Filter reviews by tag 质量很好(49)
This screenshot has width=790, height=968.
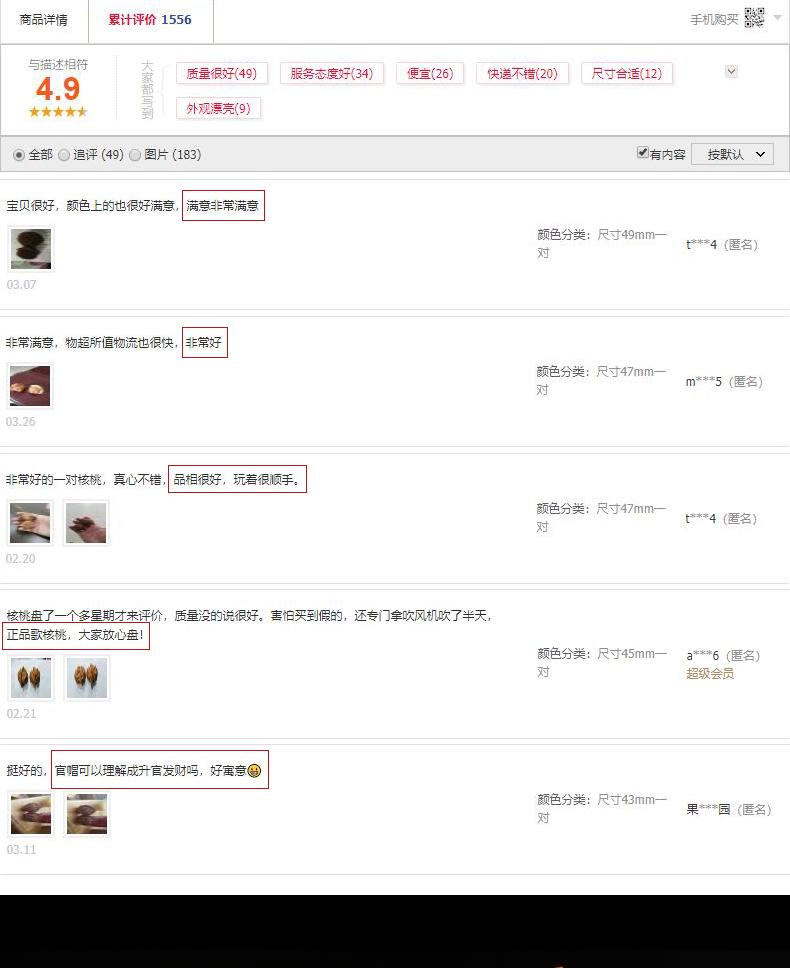[x=222, y=73]
